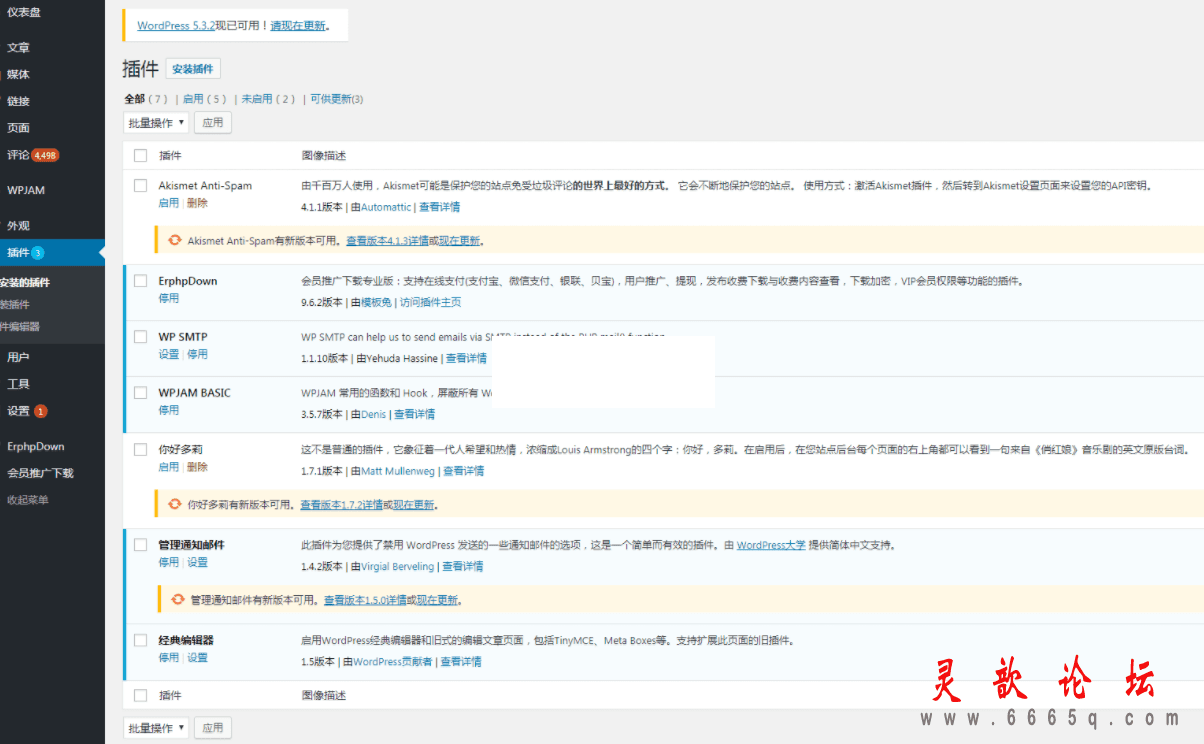Image resolution: width=1204 pixels, height=744 pixels.
Task: Delete Akismet Anti-Spam via 删除
Action: click(198, 203)
